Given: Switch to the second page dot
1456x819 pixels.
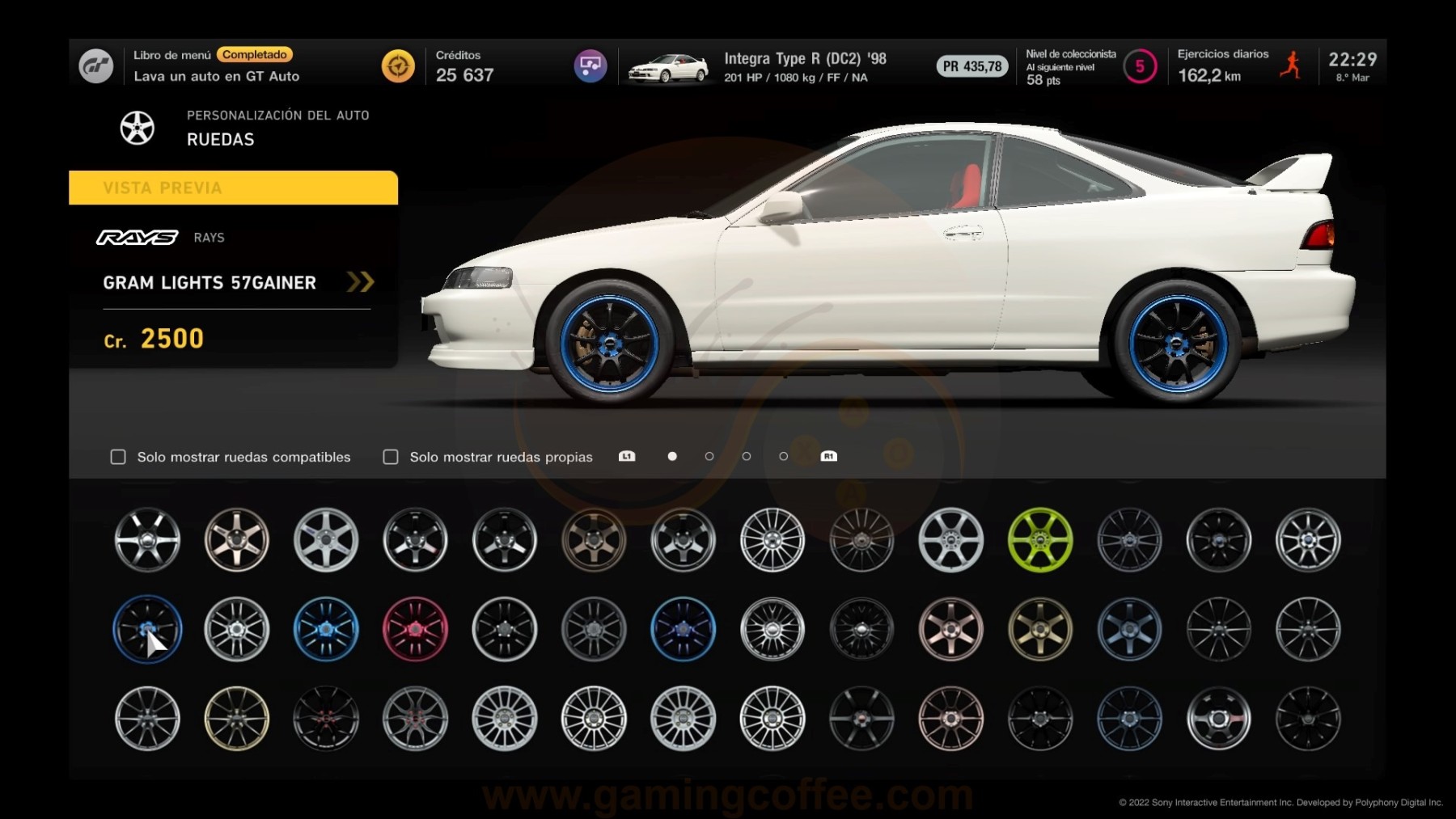Looking at the screenshot, I should click(709, 456).
